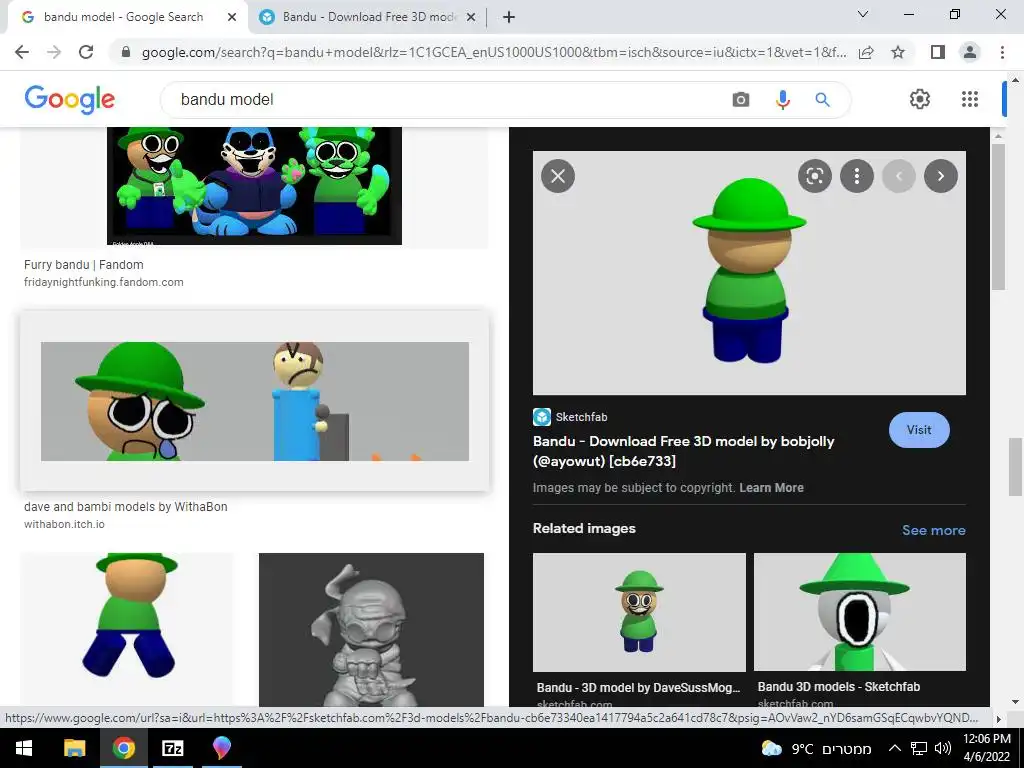Open the Windows Start menu
Screen dimensions: 1024x768
[x=24, y=748]
